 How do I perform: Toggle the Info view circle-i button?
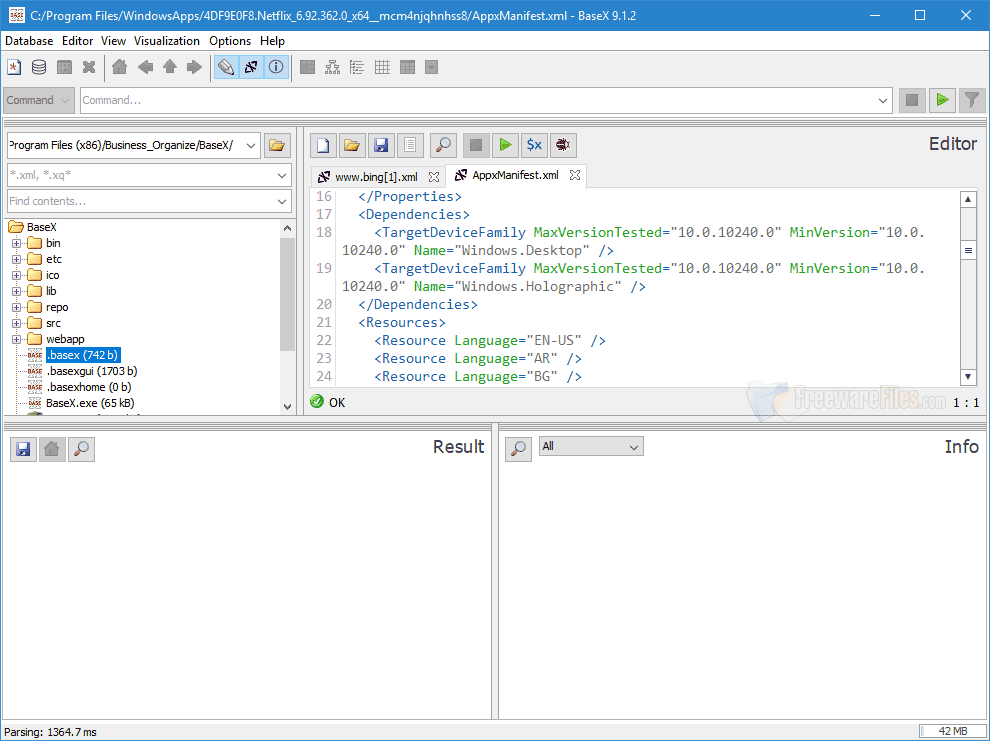point(276,67)
